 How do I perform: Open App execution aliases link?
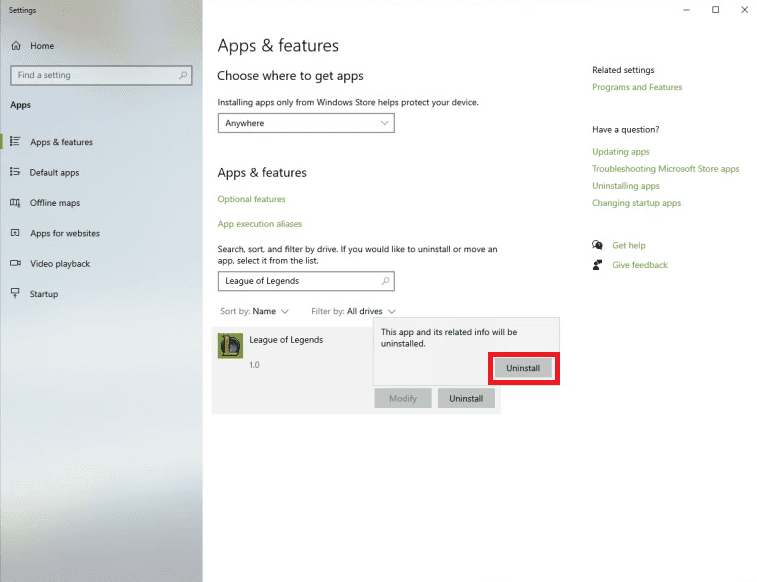tap(260, 224)
